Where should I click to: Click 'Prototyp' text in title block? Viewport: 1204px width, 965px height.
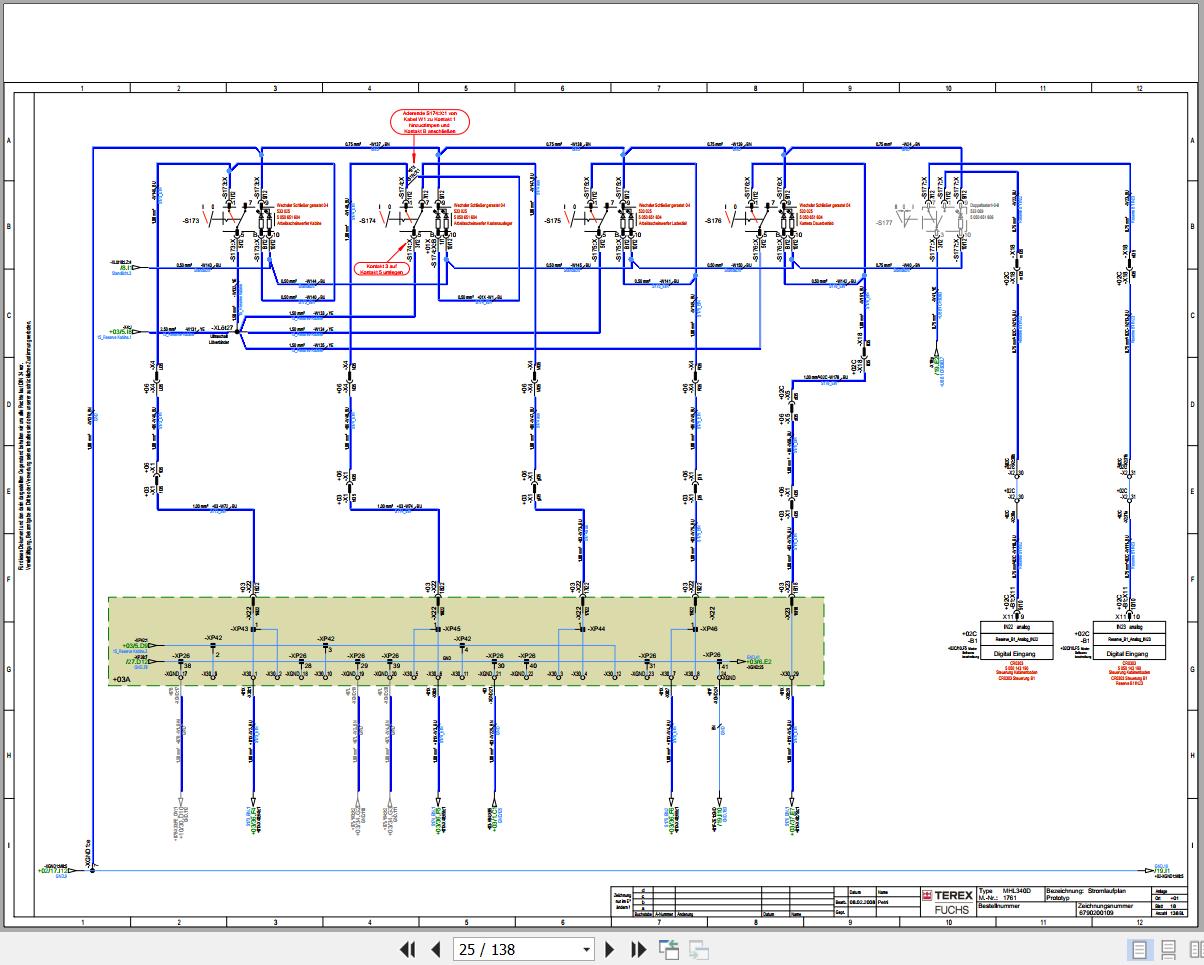[1059, 897]
